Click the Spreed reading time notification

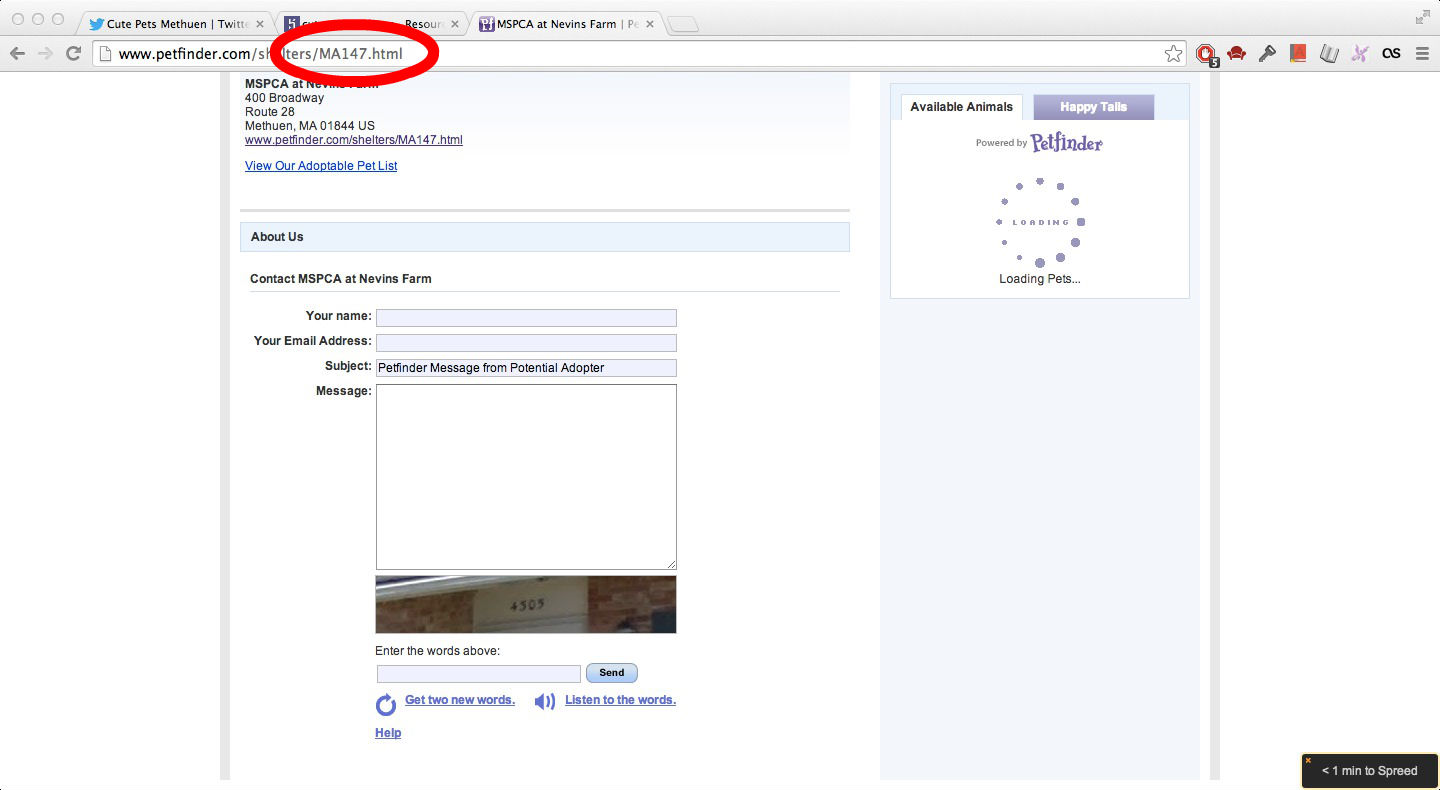1370,771
